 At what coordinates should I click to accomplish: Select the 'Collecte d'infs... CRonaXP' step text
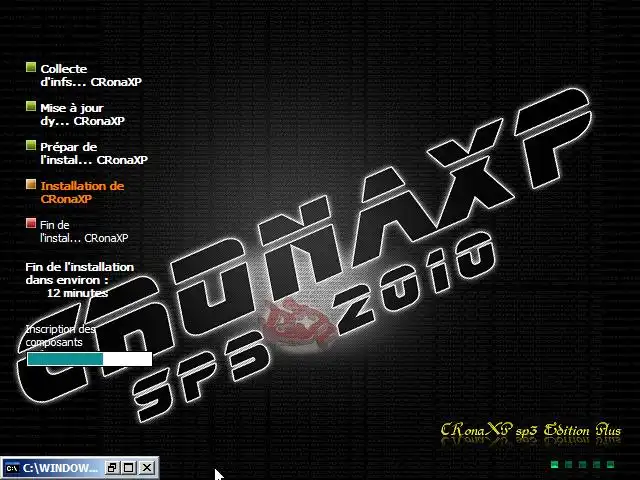91,75
